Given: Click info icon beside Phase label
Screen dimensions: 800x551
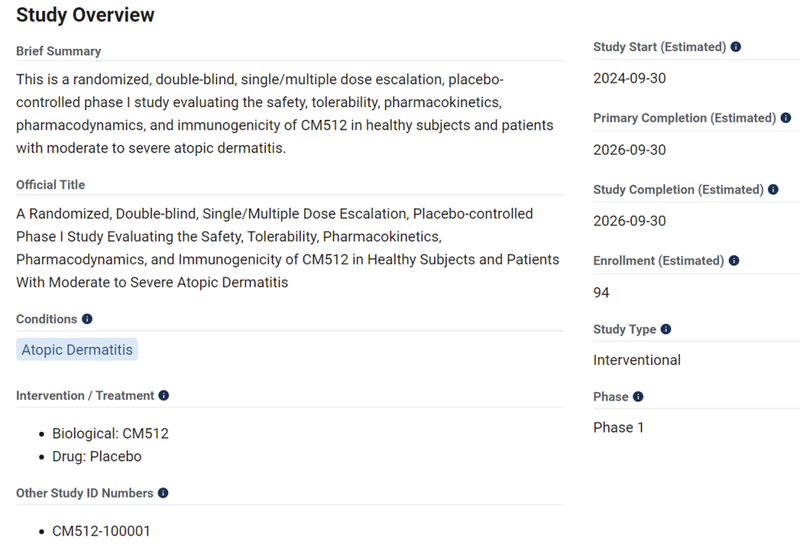Looking at the screenshot, I should [638, 397].
